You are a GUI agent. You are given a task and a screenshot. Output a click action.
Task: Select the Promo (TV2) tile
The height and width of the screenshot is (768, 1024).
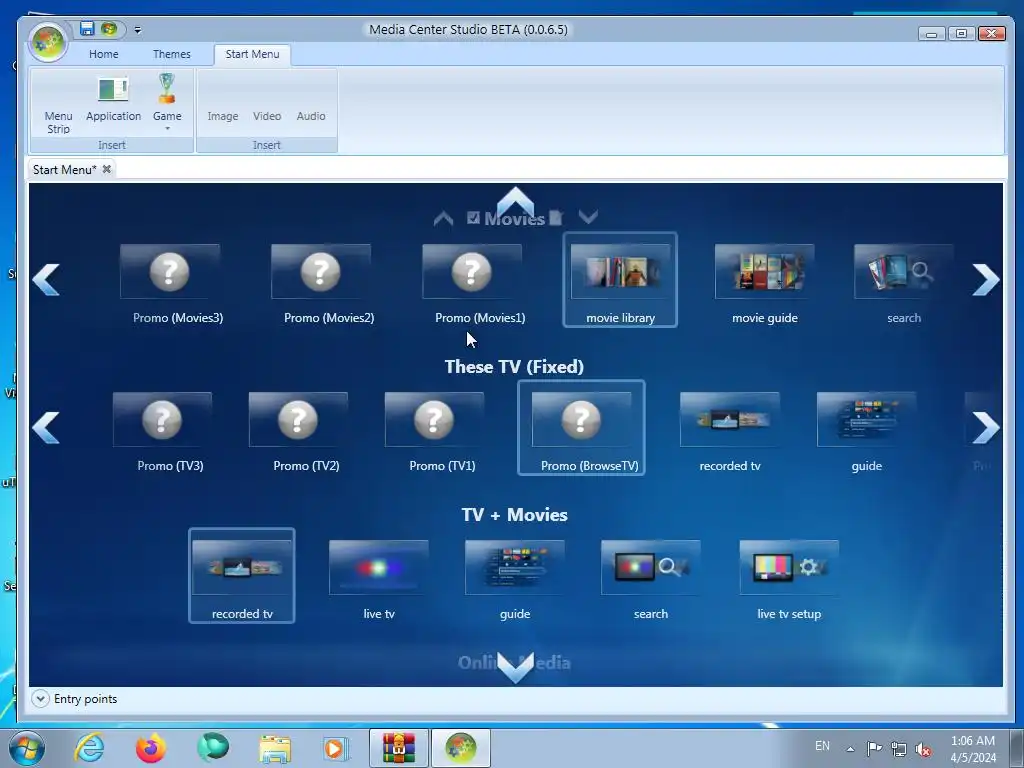tap(298, 432)
